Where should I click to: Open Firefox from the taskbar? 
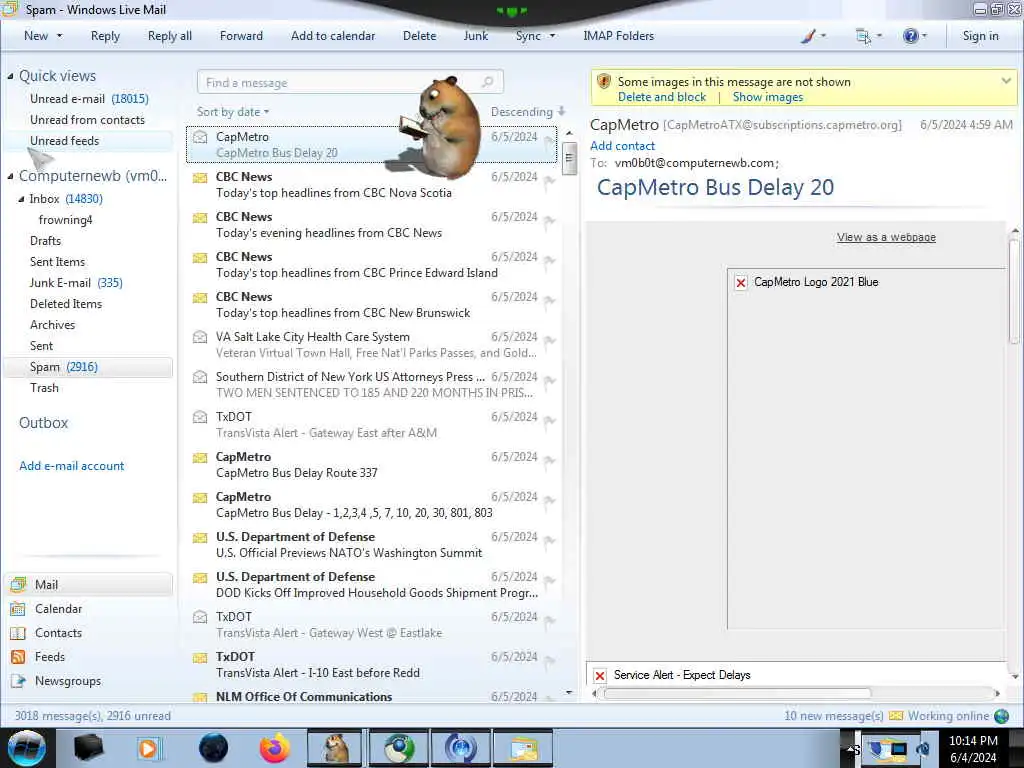(275, 748)
